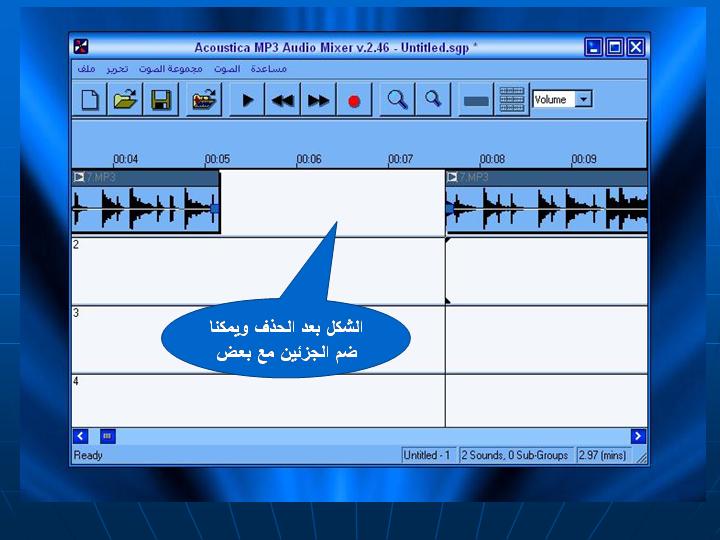Add a sound with the folder-and-notes icon
720x540 pixels.
(204, 100)
